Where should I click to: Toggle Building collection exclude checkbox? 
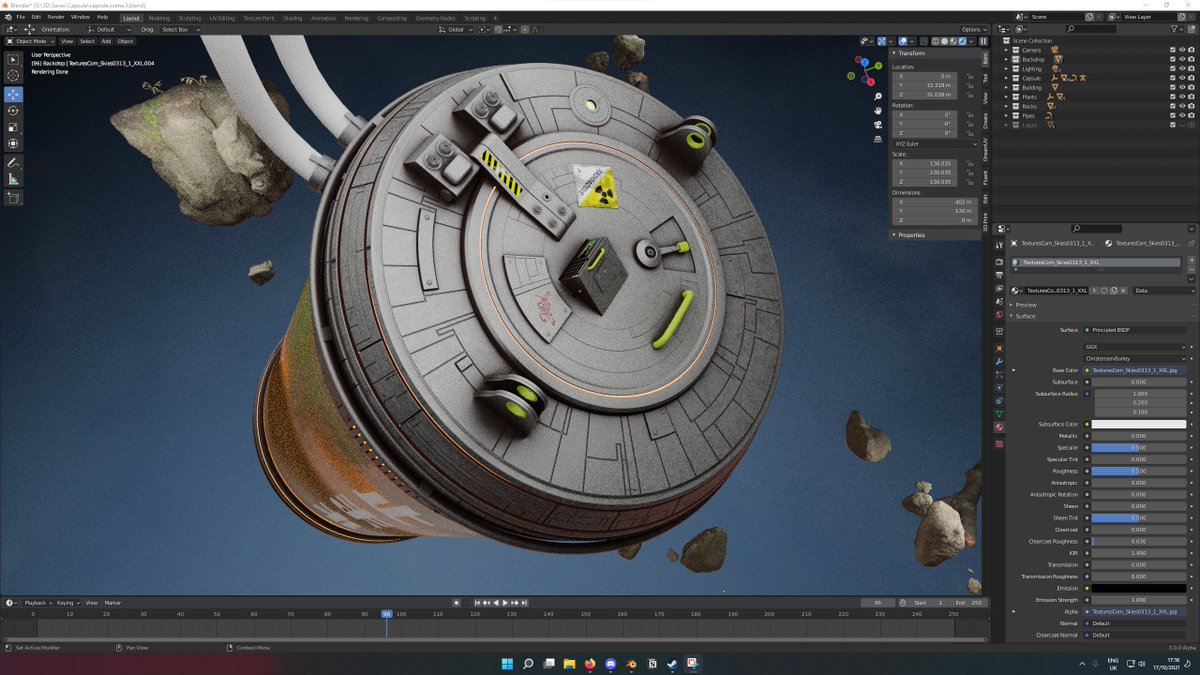pyautogui.click(x=1173, y=87)
